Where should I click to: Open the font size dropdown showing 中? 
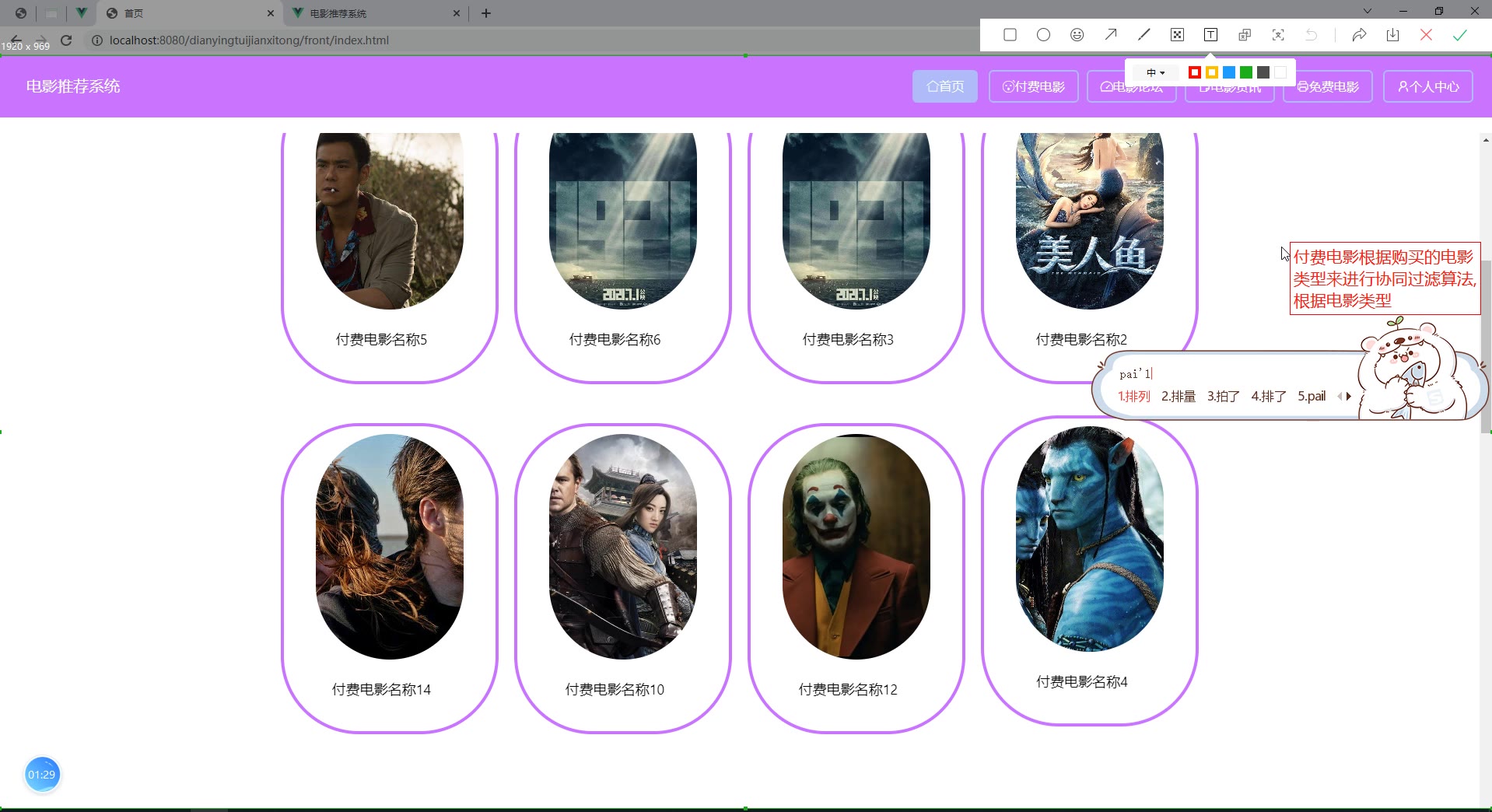tap(1155, 72)
